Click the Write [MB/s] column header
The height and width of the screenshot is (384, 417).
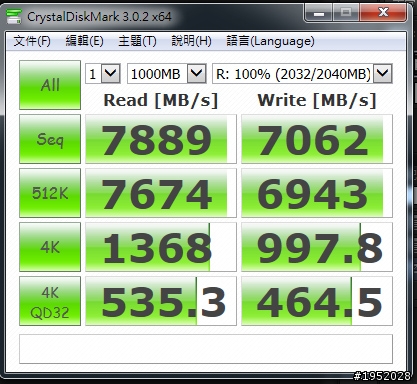pyautogui.click(x=317, y=100)
